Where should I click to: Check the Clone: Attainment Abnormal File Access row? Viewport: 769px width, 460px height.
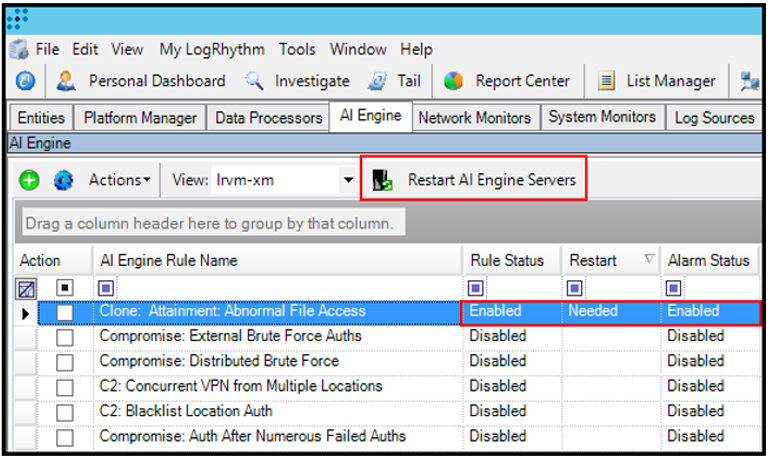[64, 312]
